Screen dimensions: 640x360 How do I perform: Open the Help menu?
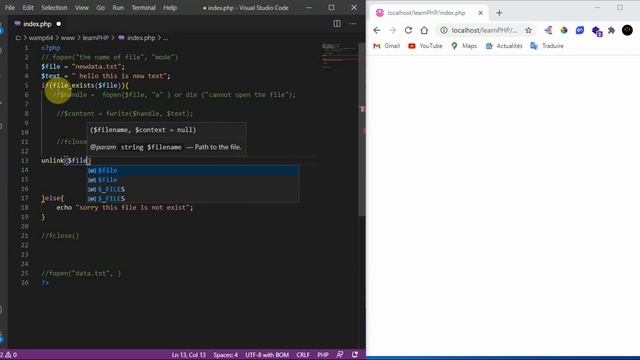coord(170,8)
